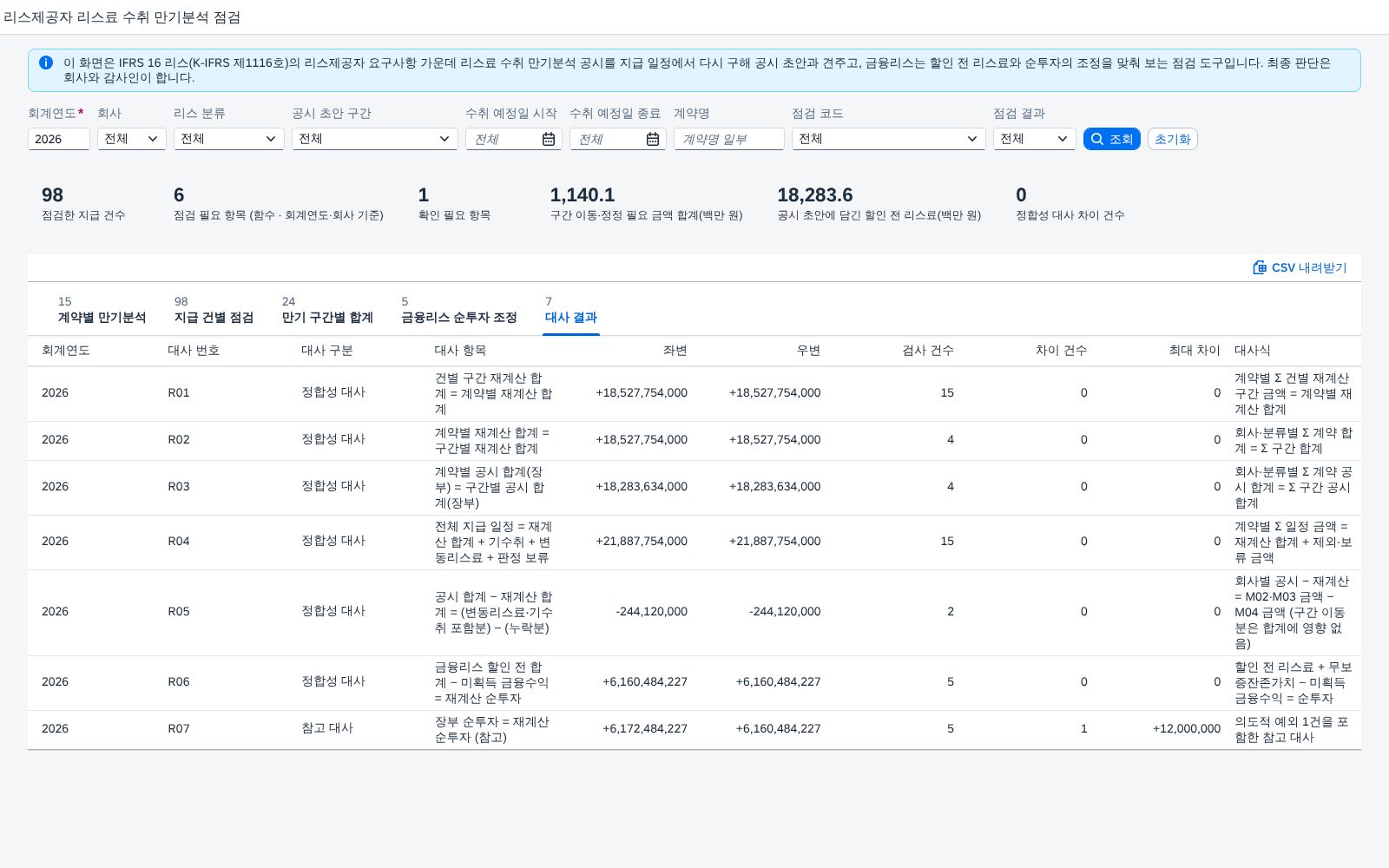Click the CSV 내려받기 export icon
This screenshot has height=868, width=1389.
point(1260,267)
